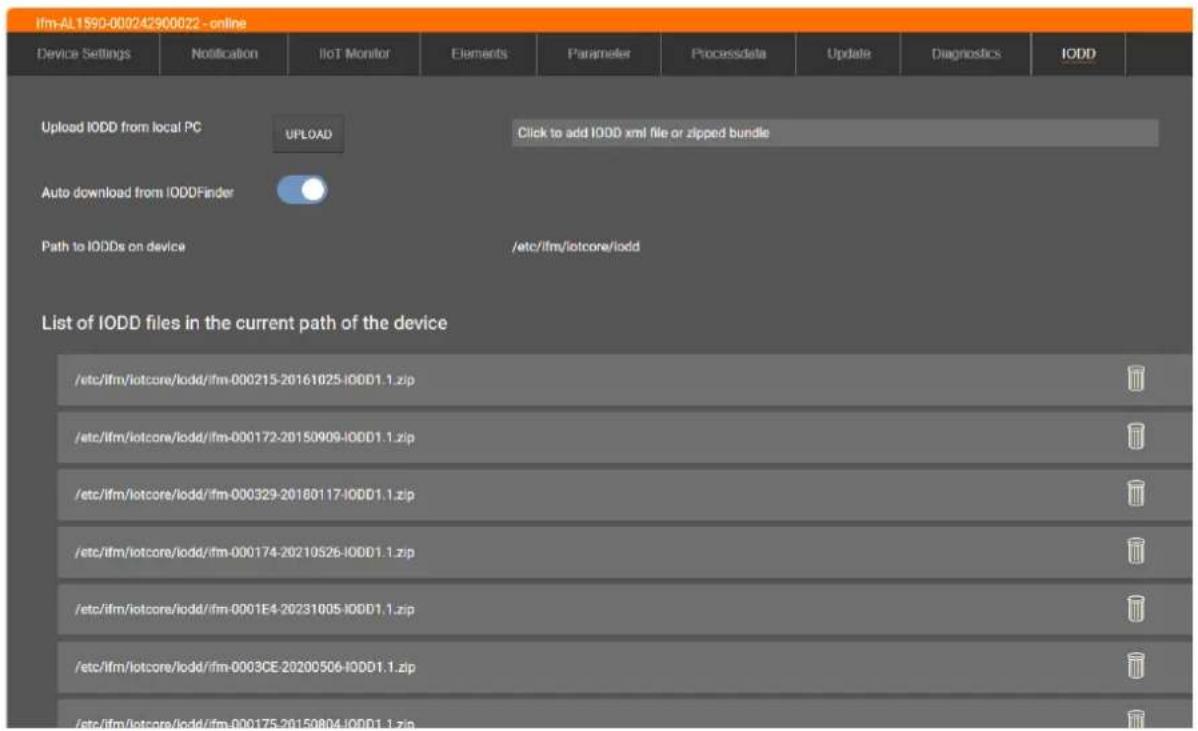Screen dimensions: 1198x731
Task: Switch to the Notification tab
Action: 224,53
